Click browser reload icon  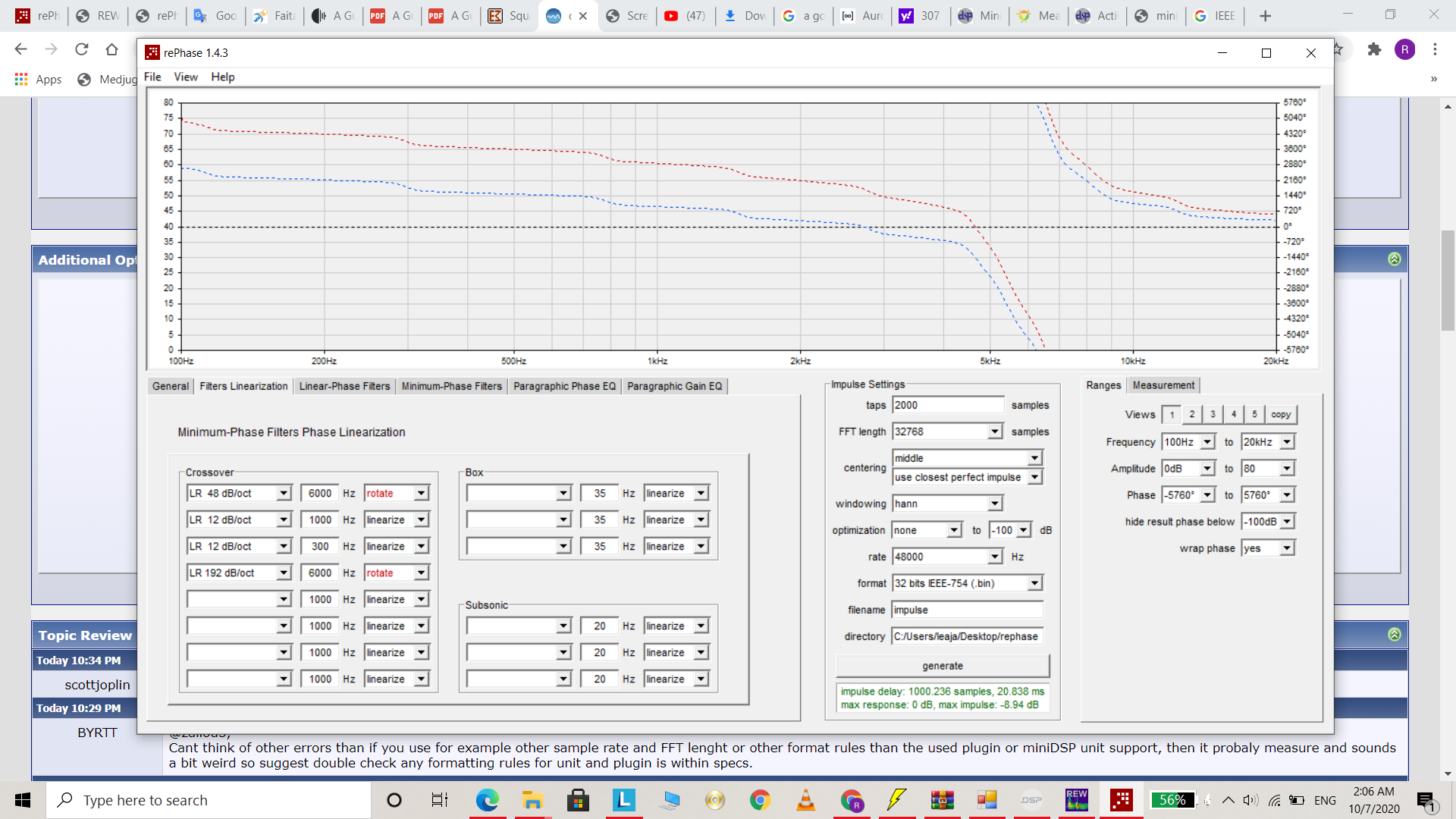click(x=81, y=49)
